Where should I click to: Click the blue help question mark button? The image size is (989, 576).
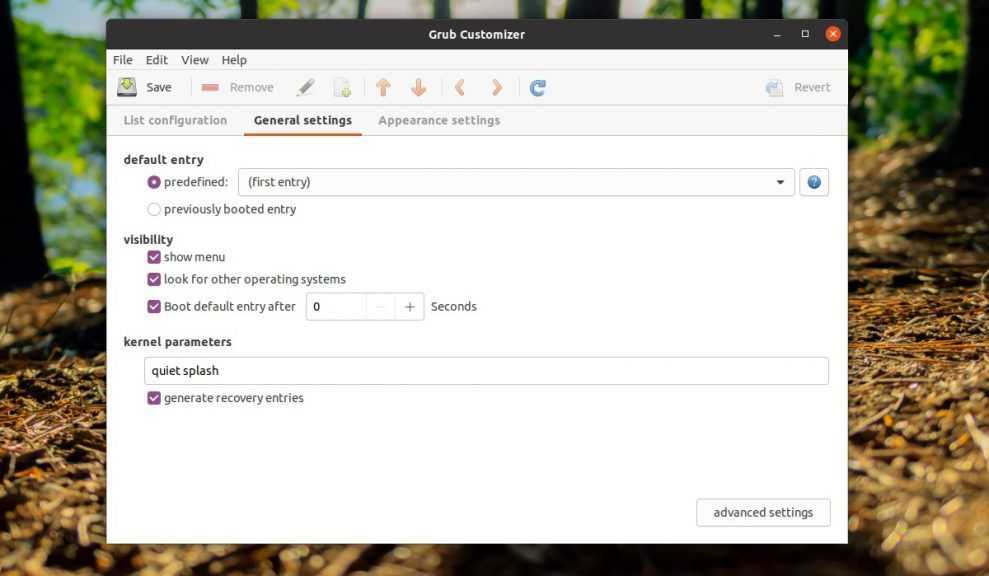pyautogui.click(x=814, y=182)
